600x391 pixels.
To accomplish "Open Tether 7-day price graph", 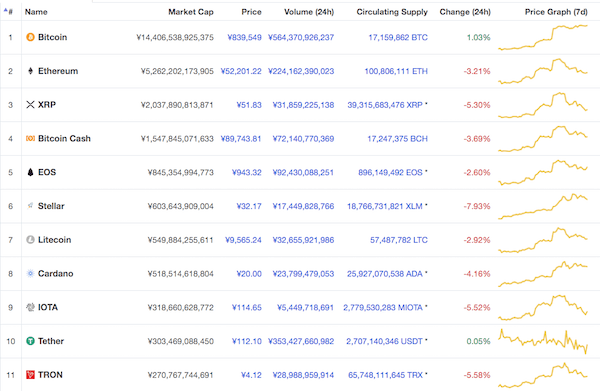I will (x=543, y=341).
